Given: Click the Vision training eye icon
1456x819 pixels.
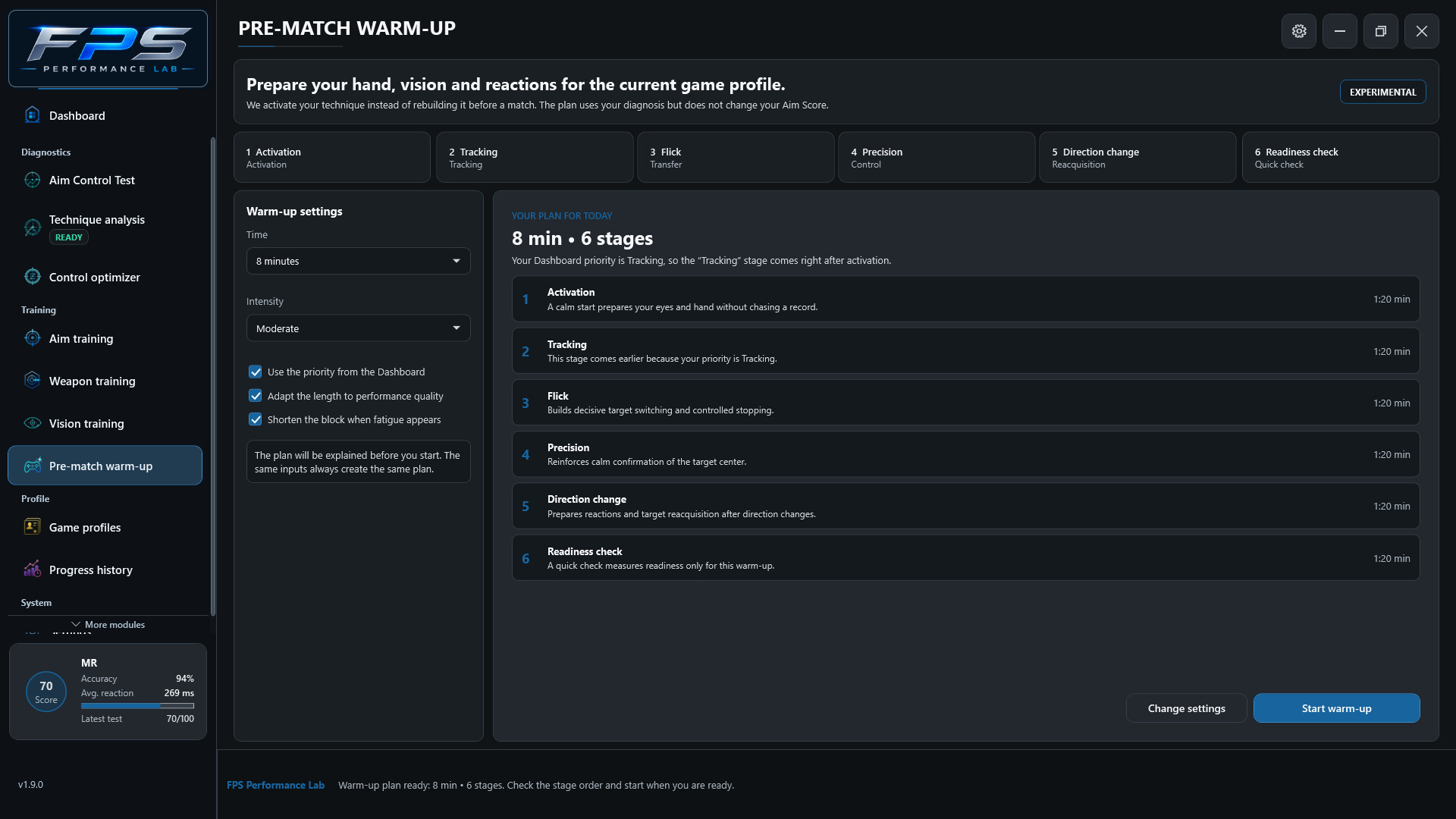Looking at the screenshot, I should pyautogui.click(x=32, y=423).
